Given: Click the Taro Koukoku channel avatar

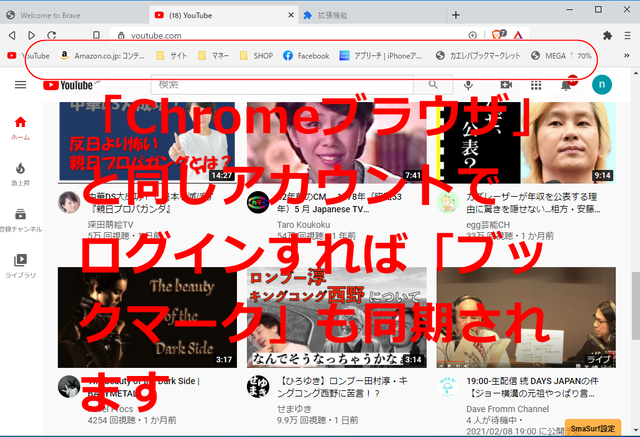Looking at the screenshot, I should [258, 202].
